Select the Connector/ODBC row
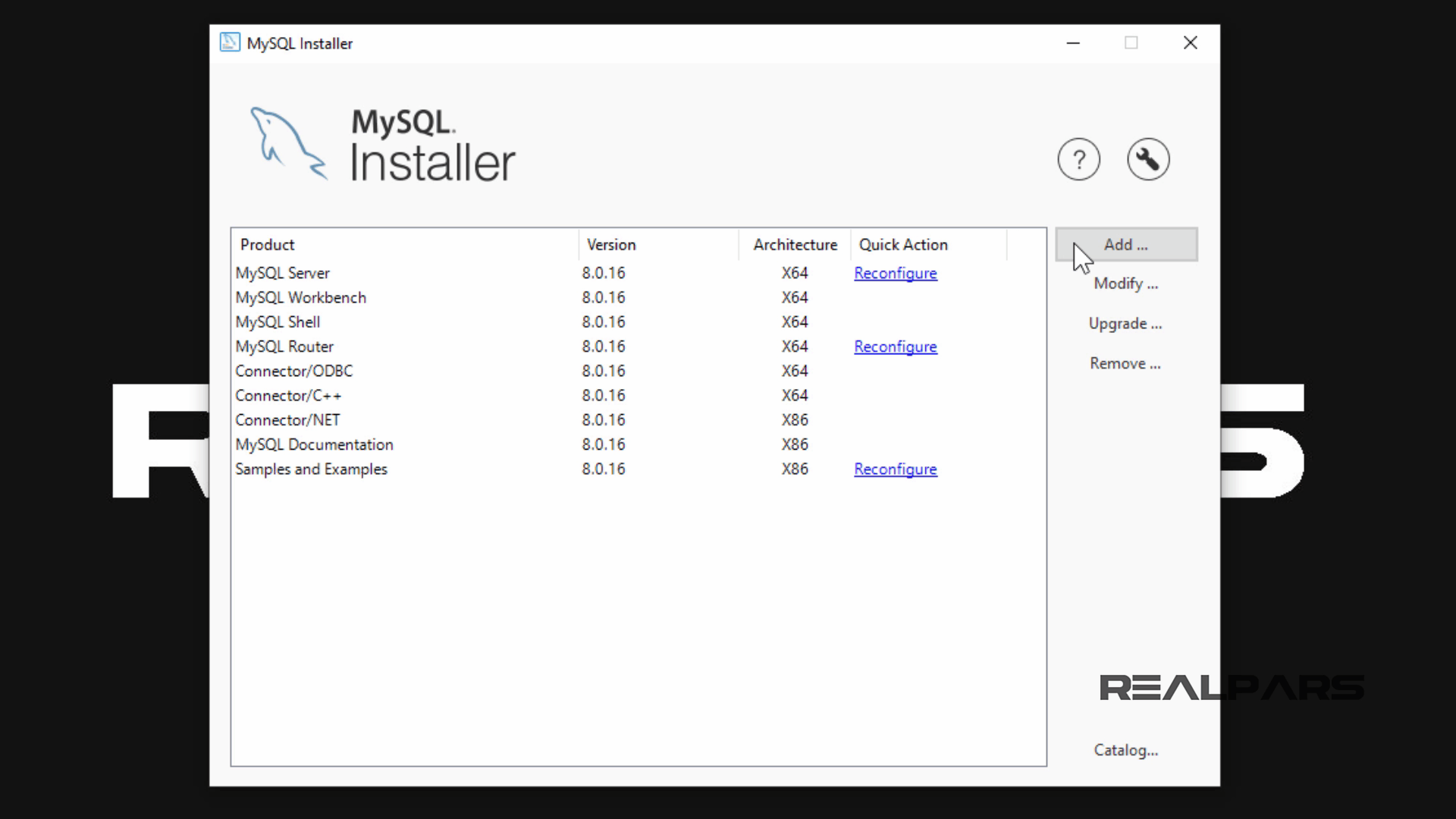Viewport: 1456px width, 819px height. click(x=294, y=371)
